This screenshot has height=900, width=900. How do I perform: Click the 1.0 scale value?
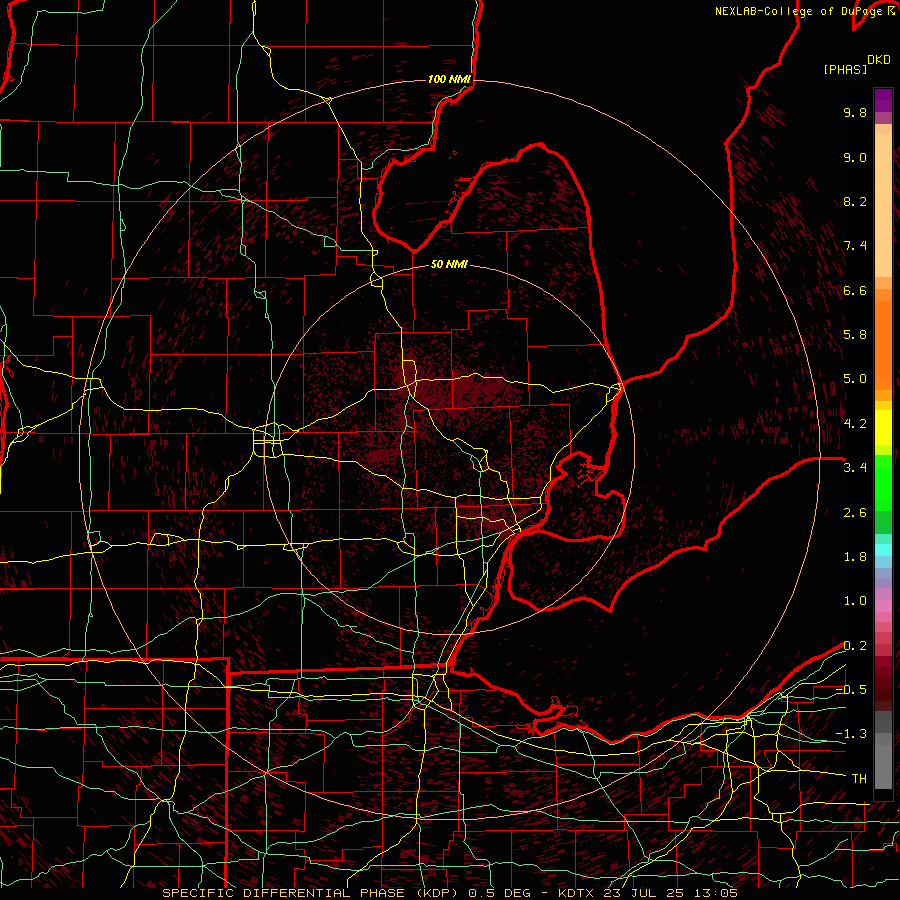[855, 601]
